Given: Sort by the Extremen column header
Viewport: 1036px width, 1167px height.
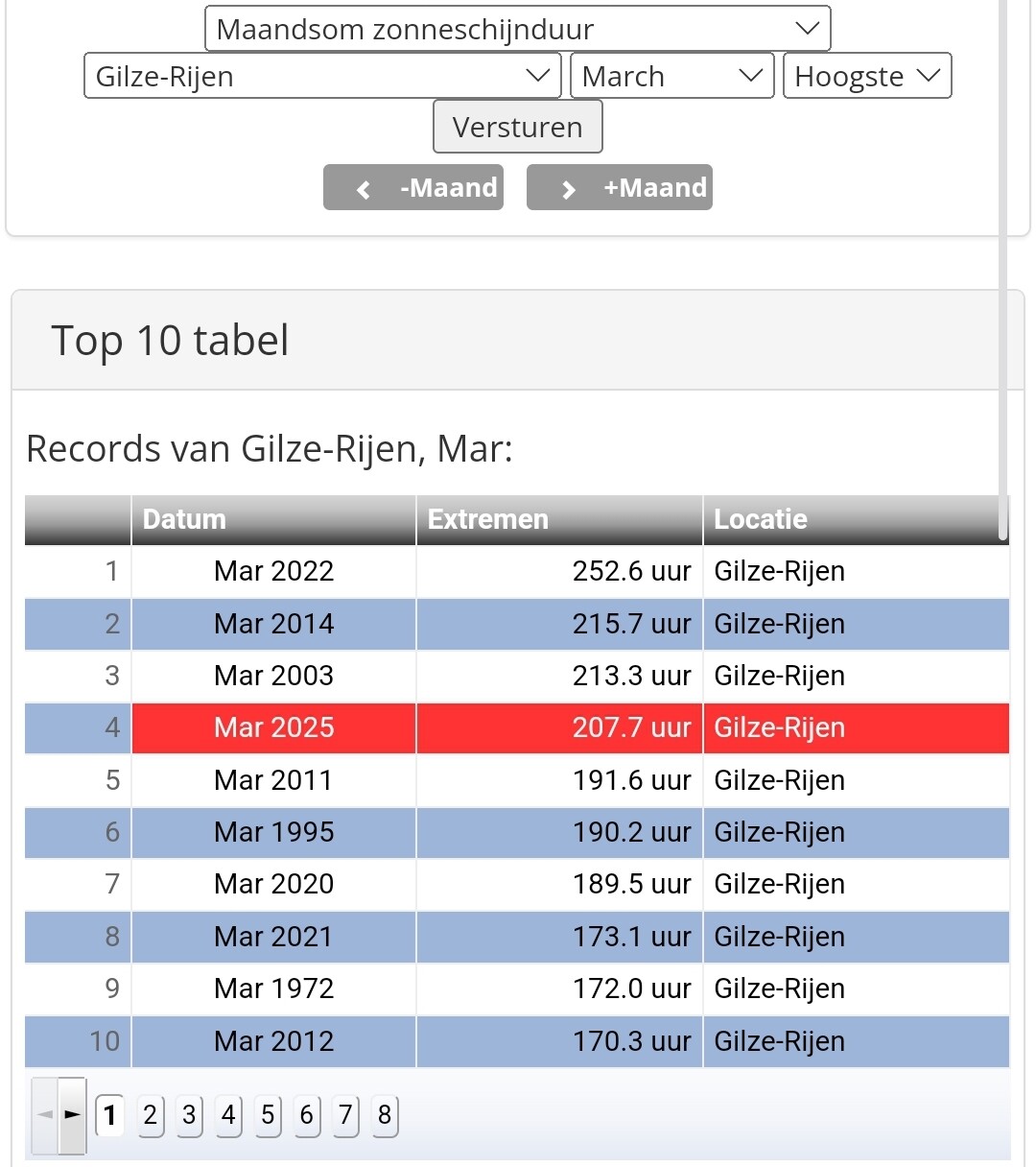Looking at the screenshot, I should (559, 519).
